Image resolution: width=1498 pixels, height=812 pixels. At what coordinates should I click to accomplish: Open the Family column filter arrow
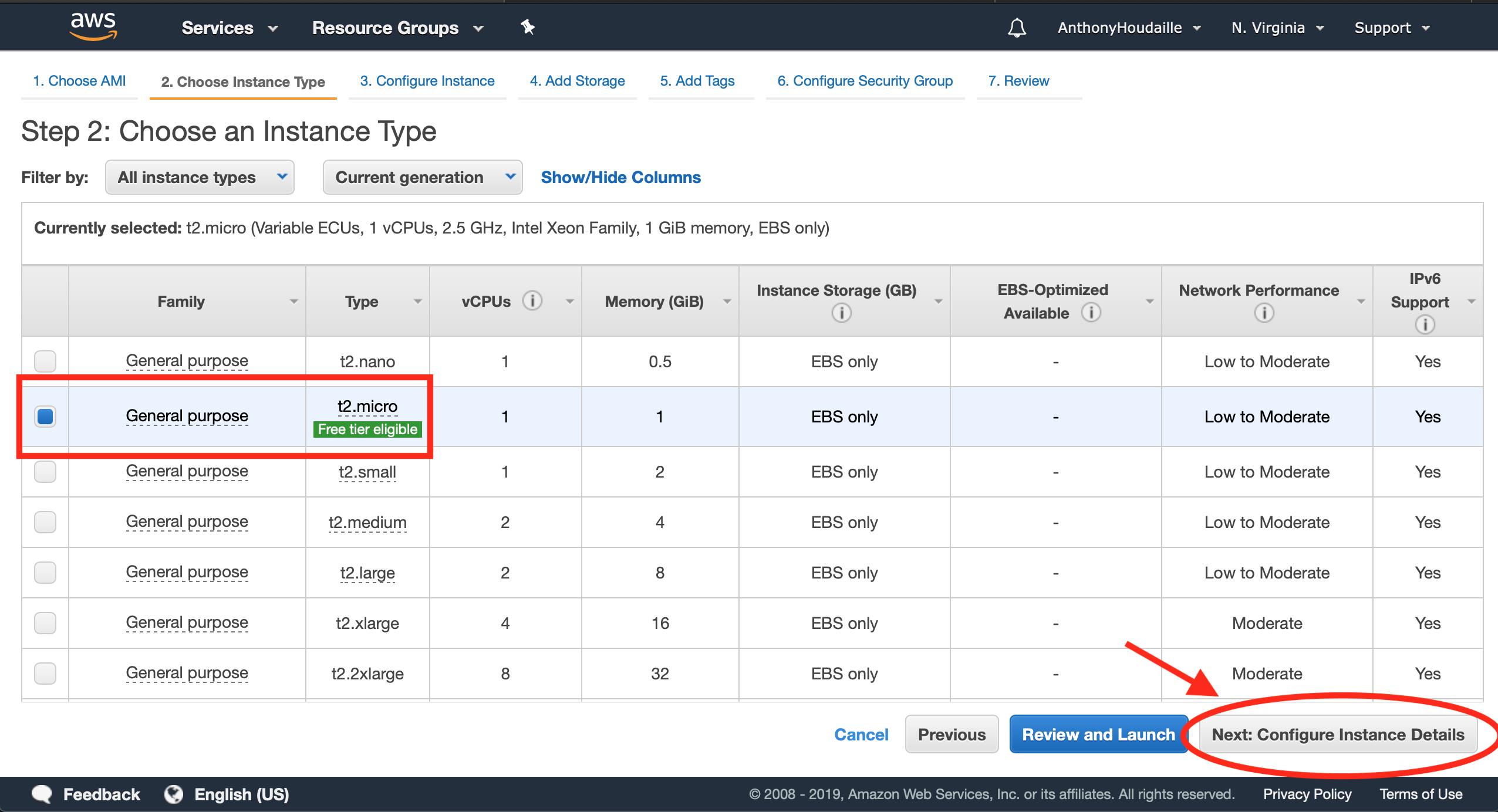293,302
